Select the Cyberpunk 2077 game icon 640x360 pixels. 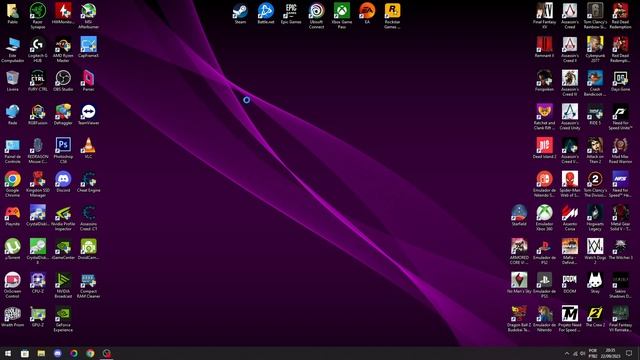click(x=595, y=50)
